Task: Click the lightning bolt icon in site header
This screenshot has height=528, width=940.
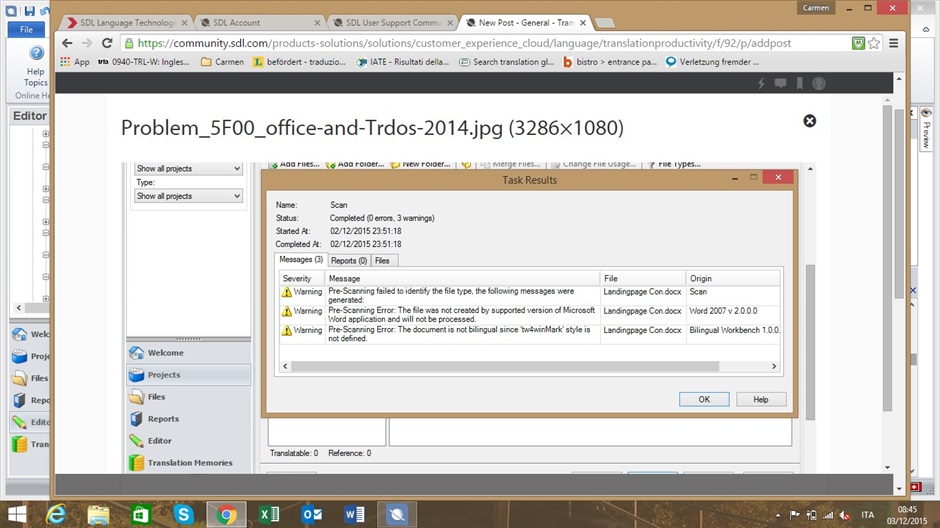Action: point(761,83)
